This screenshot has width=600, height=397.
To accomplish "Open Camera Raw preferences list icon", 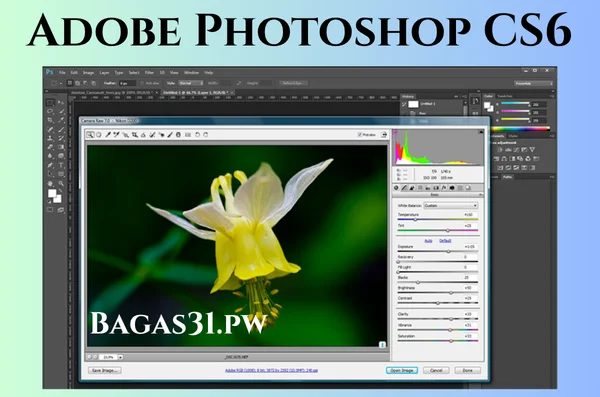I will click(x=188, y=135).
